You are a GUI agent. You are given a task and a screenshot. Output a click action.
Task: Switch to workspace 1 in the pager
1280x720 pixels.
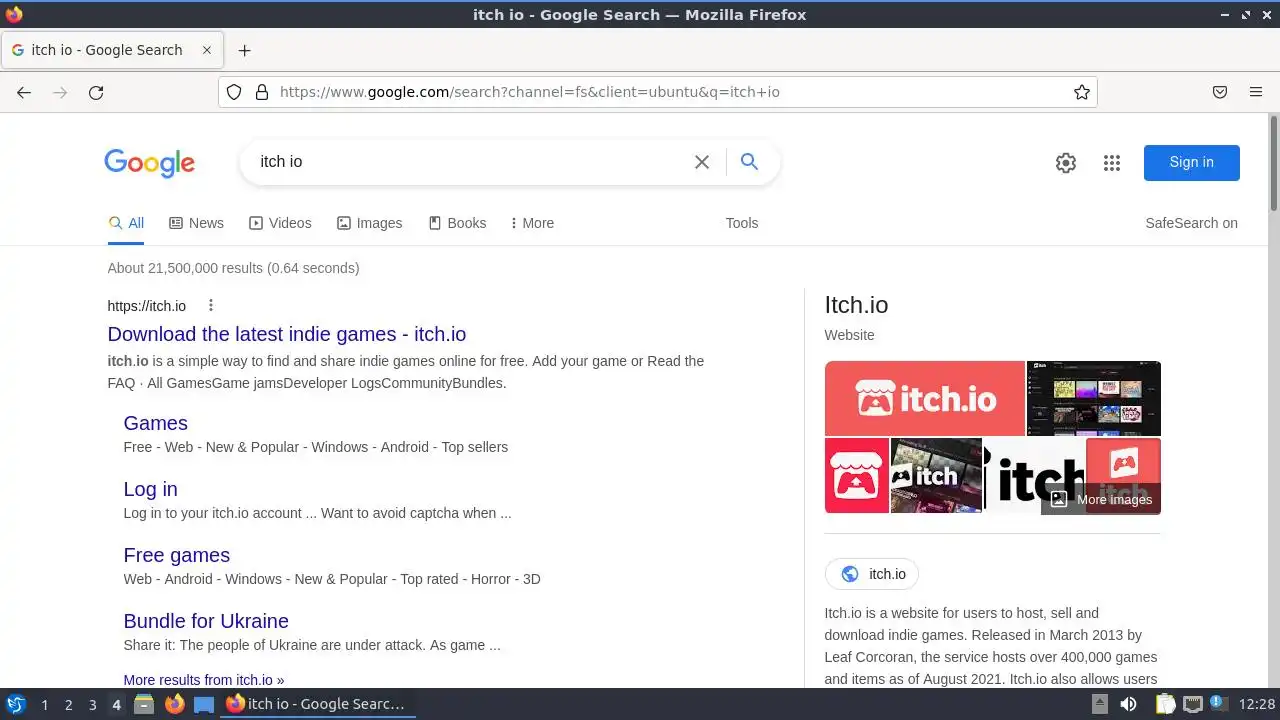point(44,705)
